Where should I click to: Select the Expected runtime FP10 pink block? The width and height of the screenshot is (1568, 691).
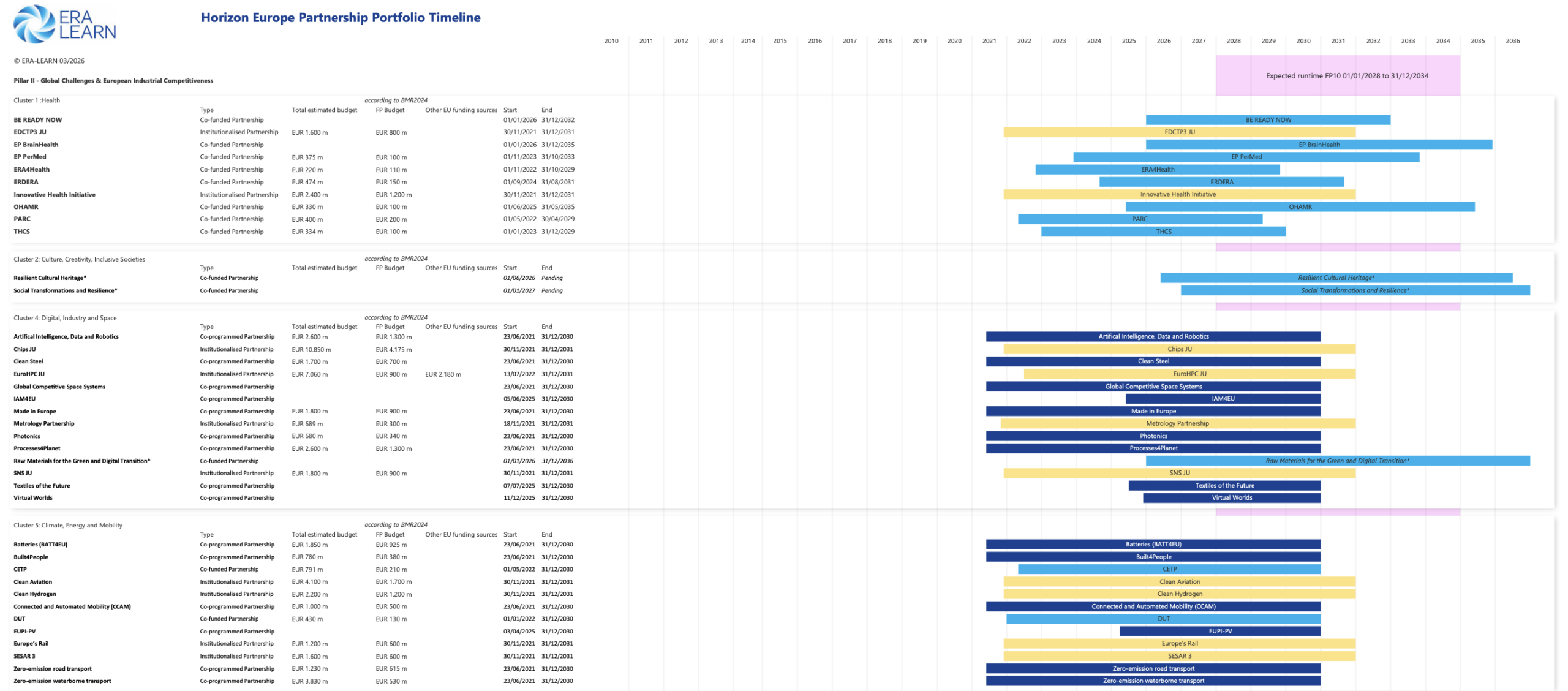(x=1337, y=76)
